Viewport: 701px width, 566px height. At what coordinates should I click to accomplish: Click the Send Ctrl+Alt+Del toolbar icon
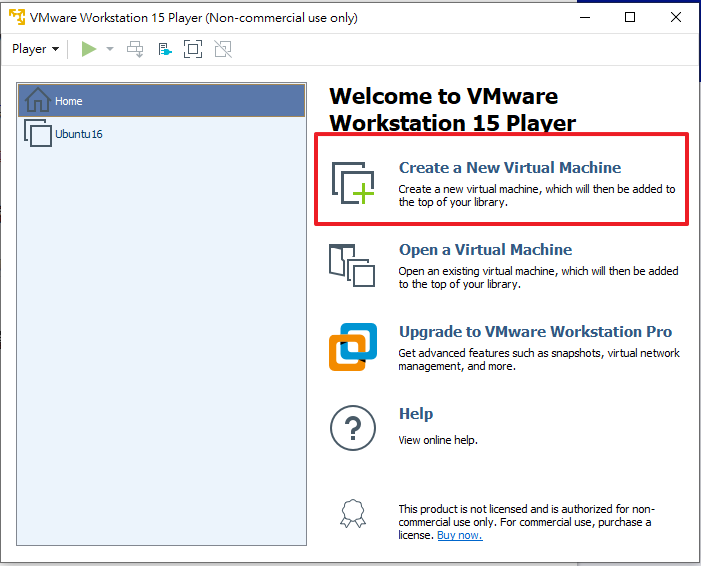click(x=135, y=49)
